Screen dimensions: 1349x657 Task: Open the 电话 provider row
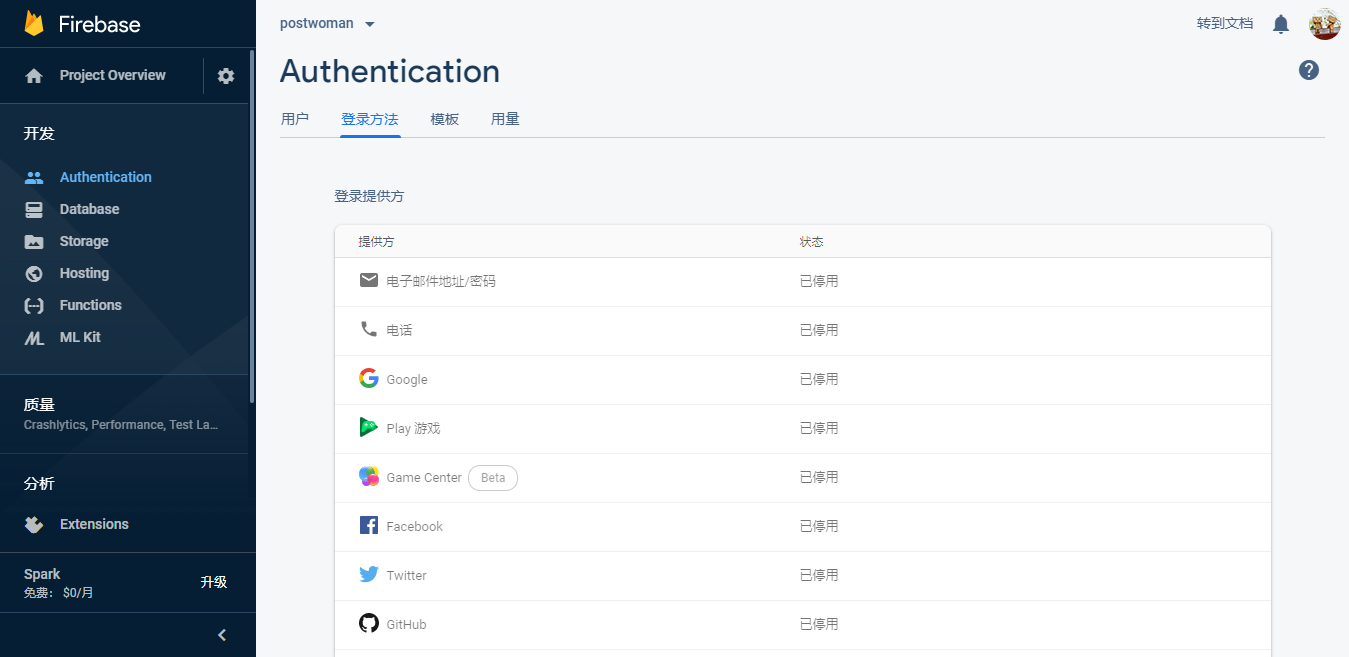[x=803, y=330]
